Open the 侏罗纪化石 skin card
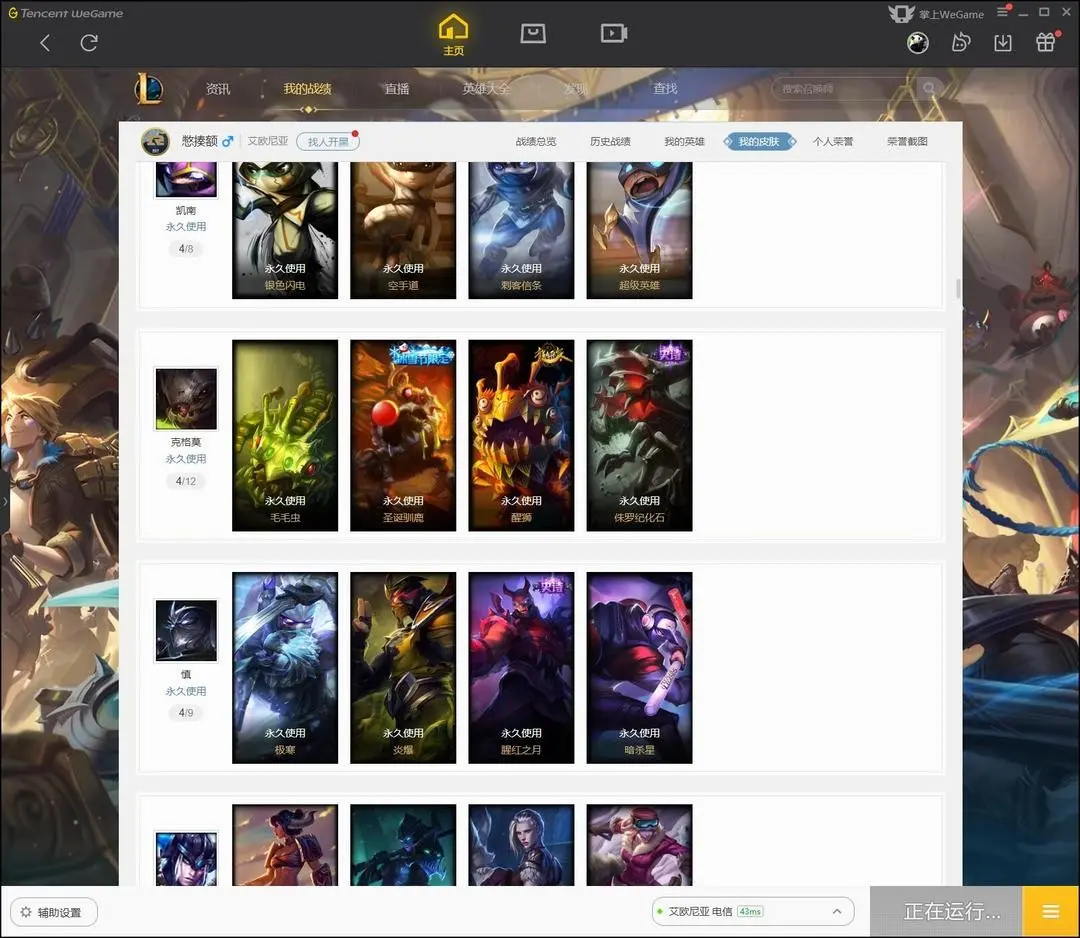 click(639, 435)
